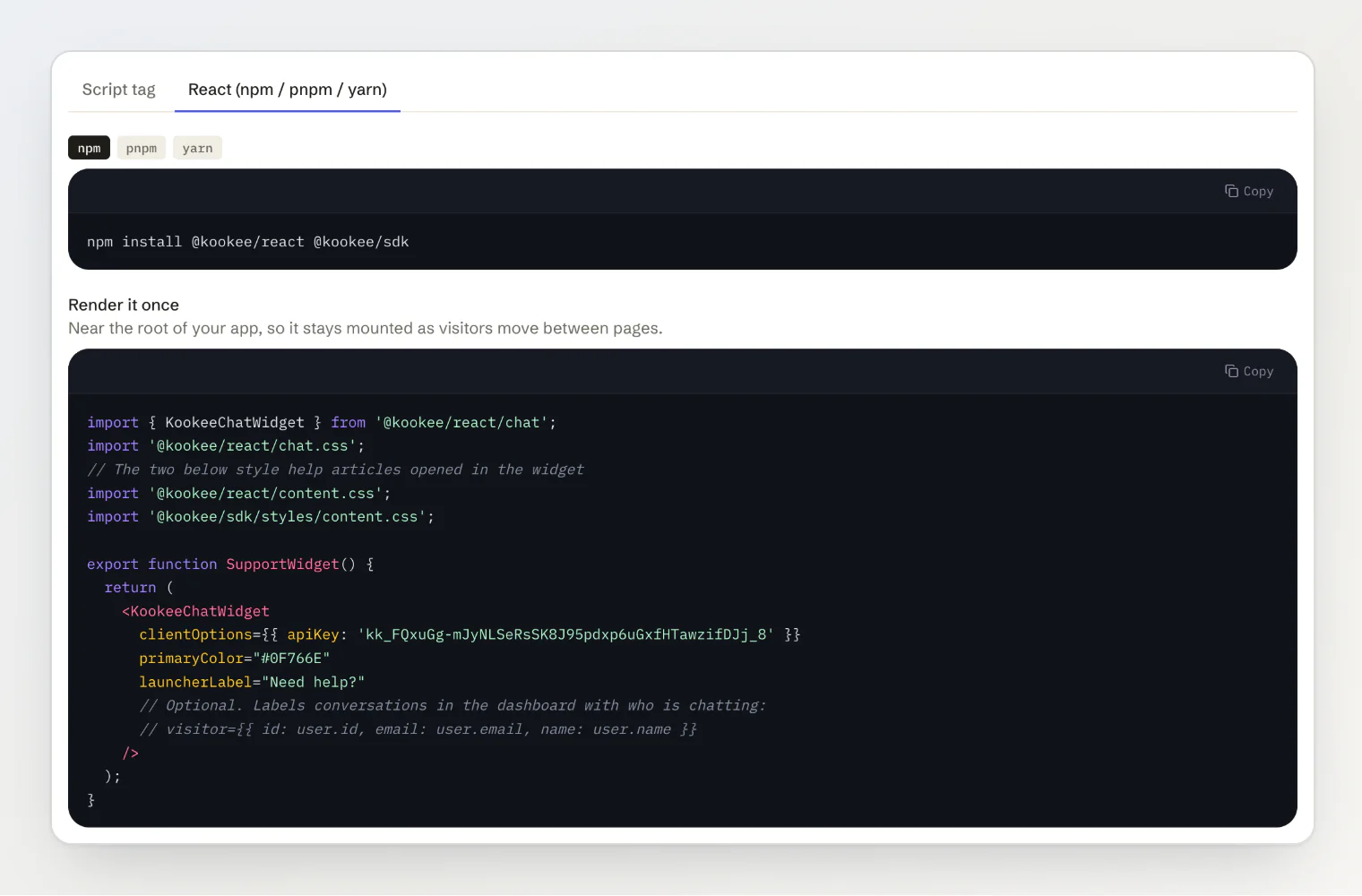Click the 'npm install @kookee/react @kookee/sdk' command text
The height and width of the screenshot is (896, 1362).
(x=247, y=242)
